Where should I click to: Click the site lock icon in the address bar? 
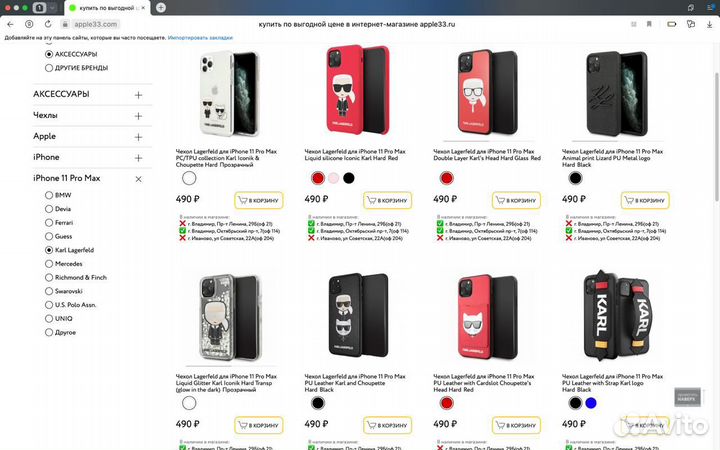65,24
